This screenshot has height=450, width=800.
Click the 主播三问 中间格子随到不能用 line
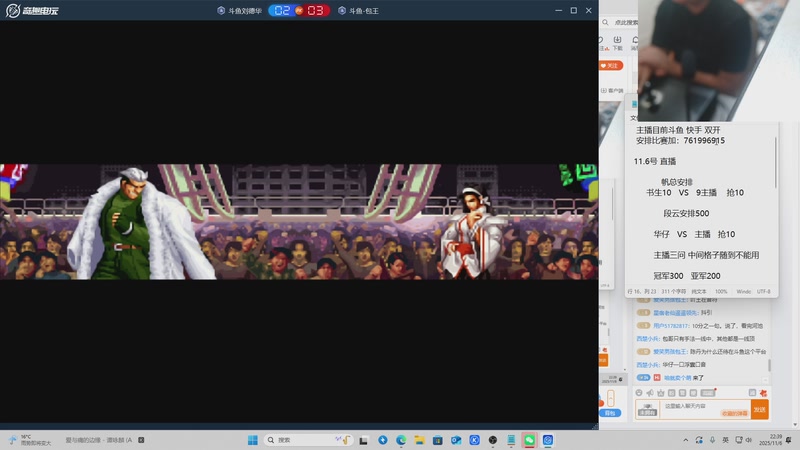coord(706,255)
